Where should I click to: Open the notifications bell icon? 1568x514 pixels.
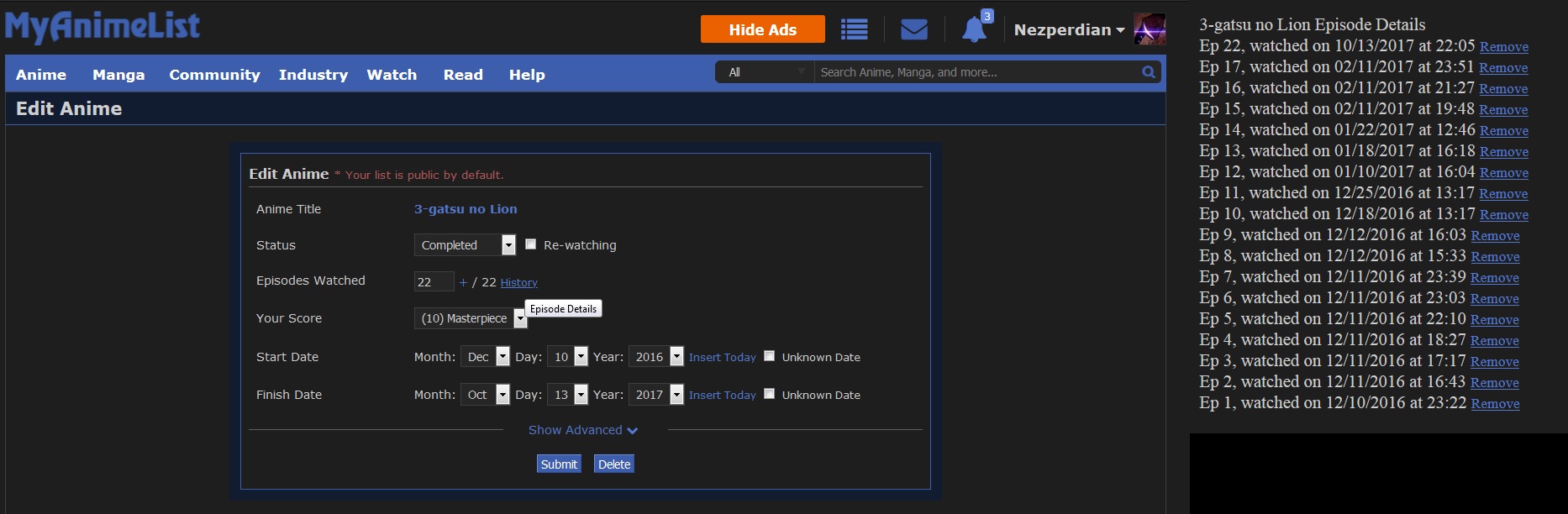pyautogui.click(x=974, y=29)
